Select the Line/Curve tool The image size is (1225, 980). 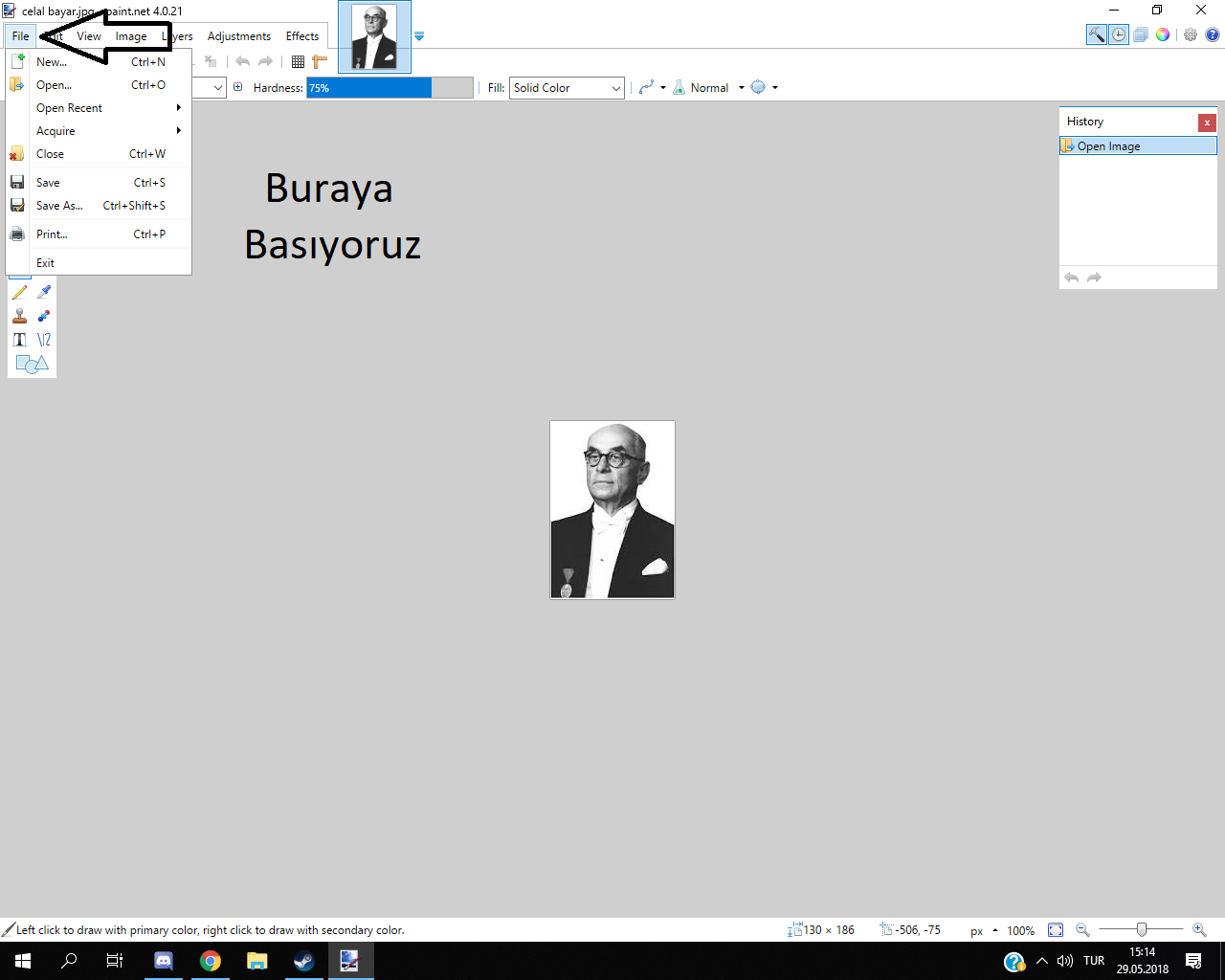coord(44,340)
